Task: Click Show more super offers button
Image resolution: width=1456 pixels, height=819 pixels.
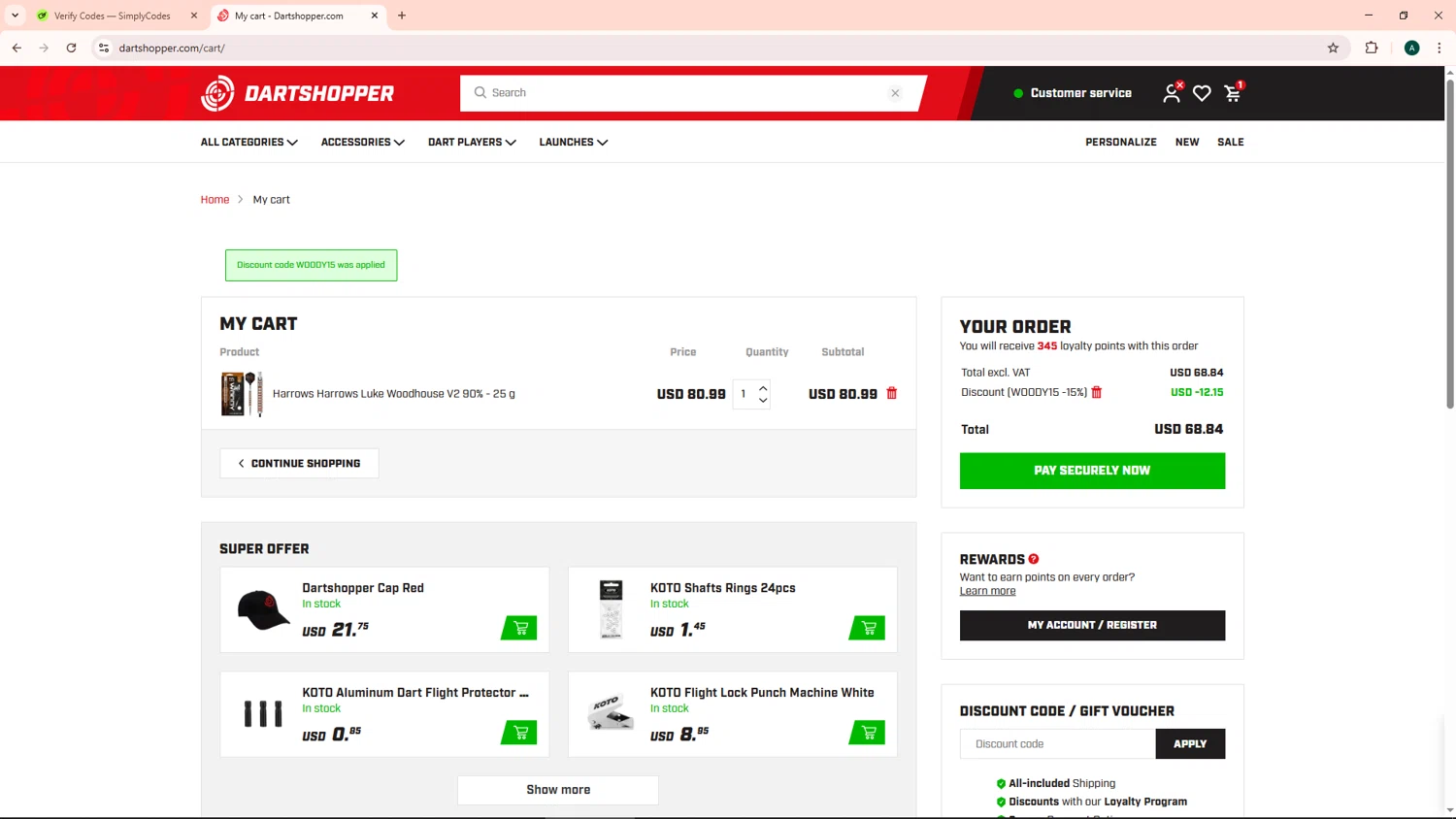Action: [558, 790]
